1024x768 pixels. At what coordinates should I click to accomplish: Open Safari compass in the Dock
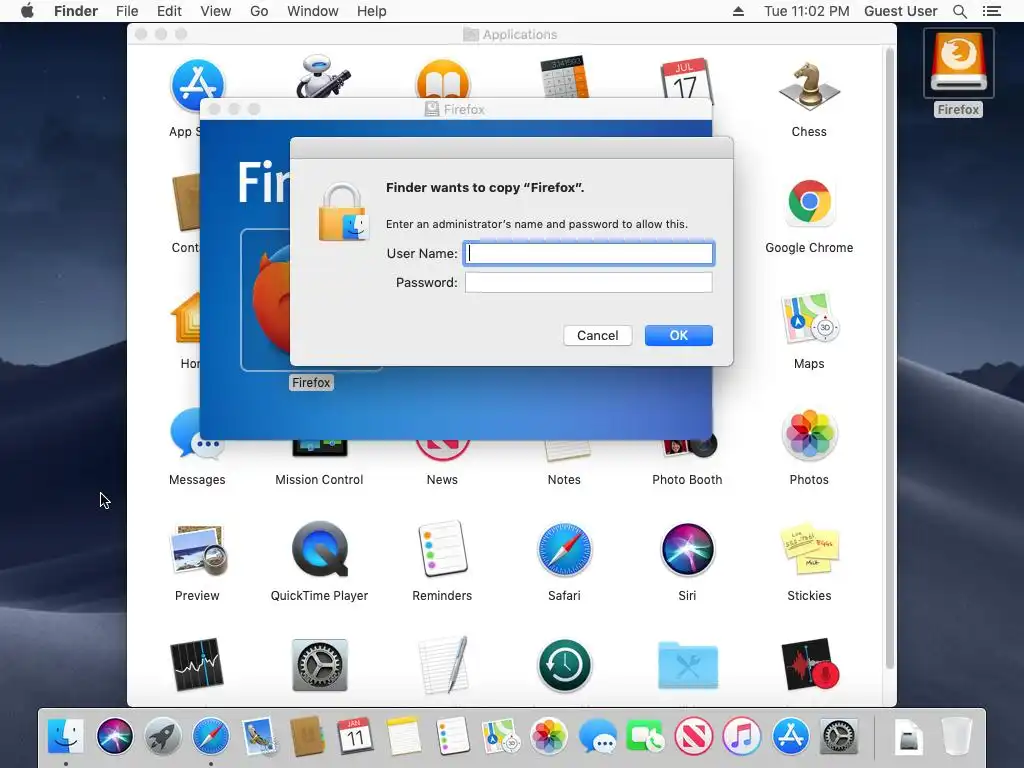click(210, 737)
